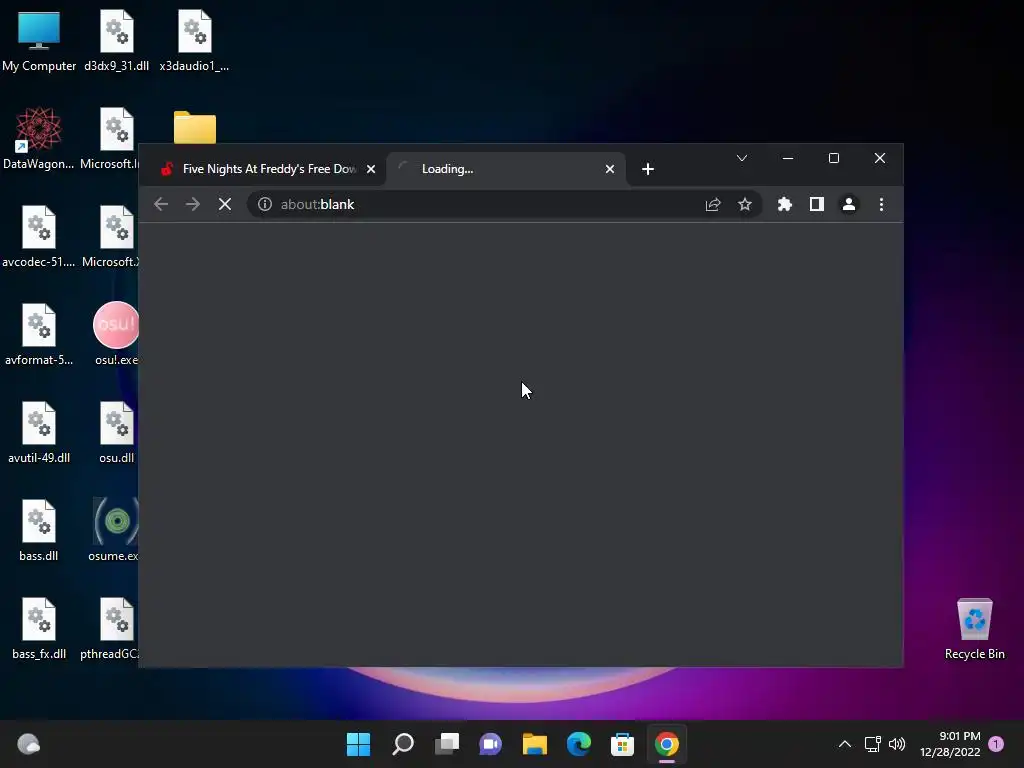
Task: Switch to Five Nights At Freddy's tab
Action: [269, 169]
